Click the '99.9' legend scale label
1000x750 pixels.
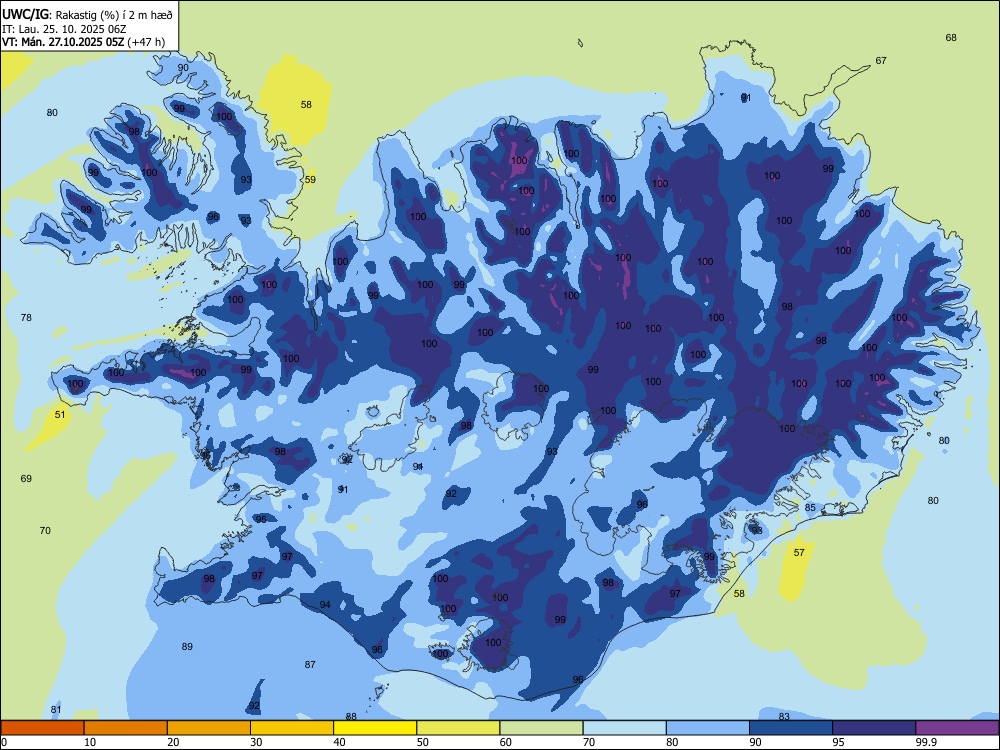(x=926, y=742)
